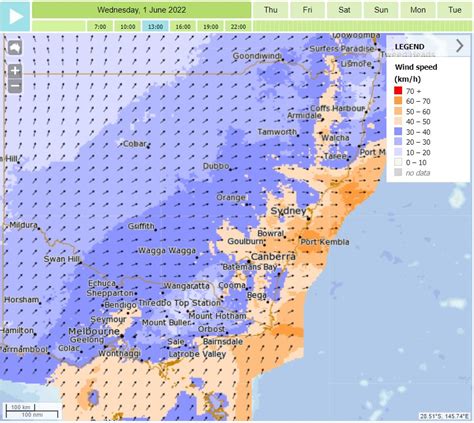Click the Batemans Bay map label
The image size is (474, 423).
point(250,267)
